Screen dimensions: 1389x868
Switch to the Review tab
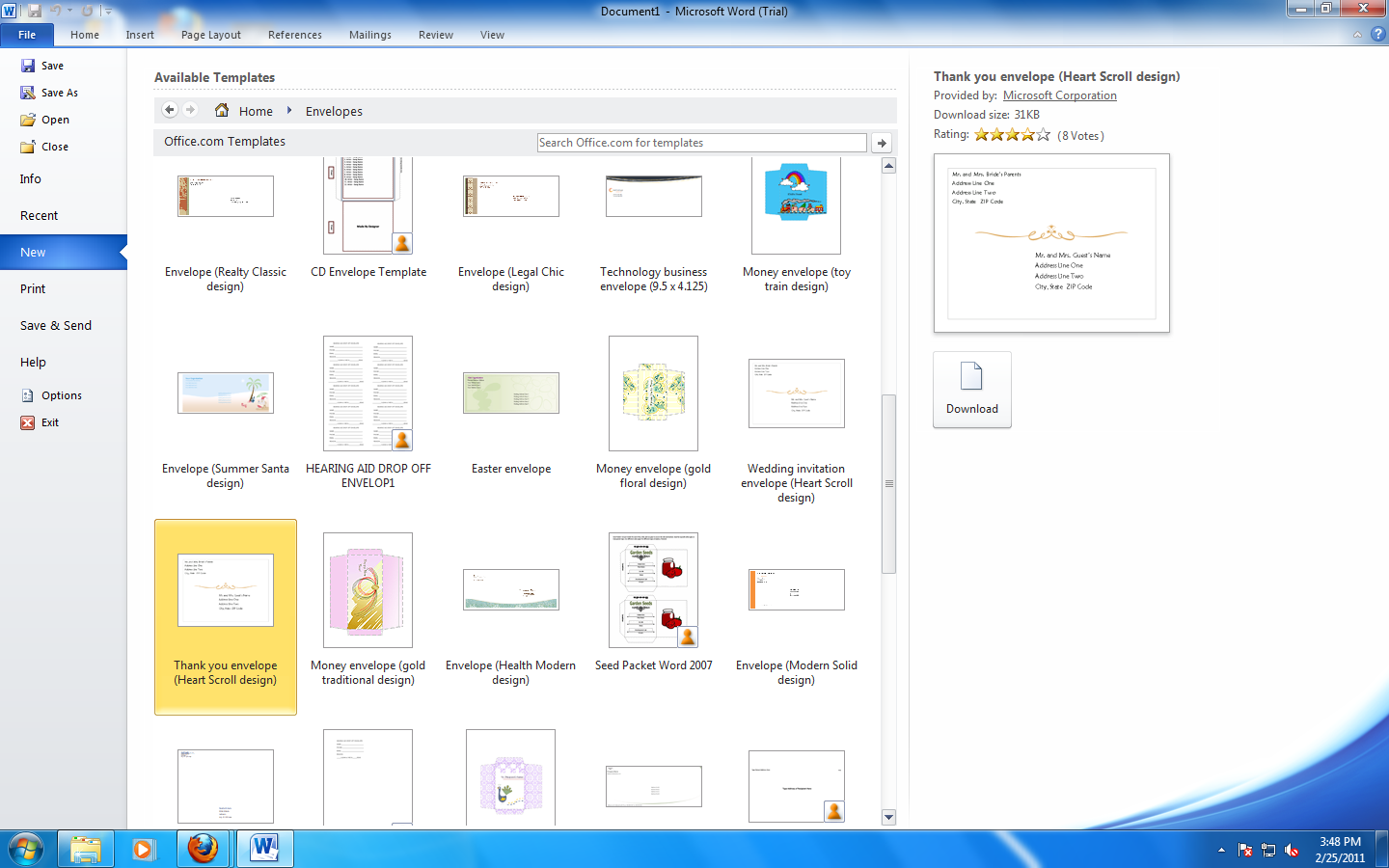coord(436,35)
